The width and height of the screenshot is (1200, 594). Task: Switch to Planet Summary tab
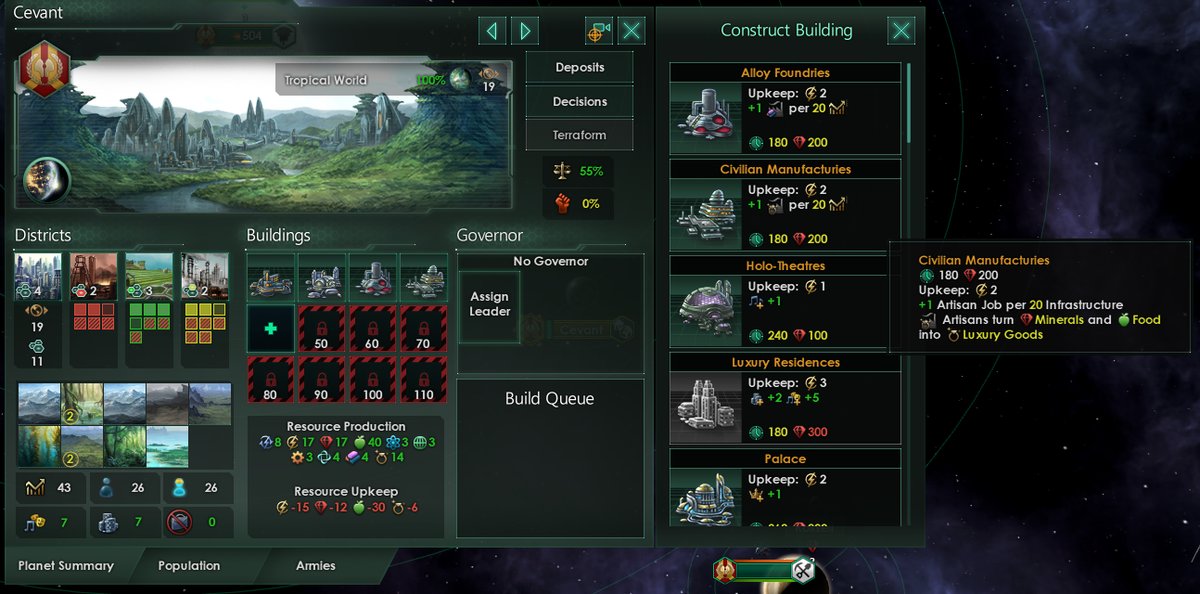(66, 565)
